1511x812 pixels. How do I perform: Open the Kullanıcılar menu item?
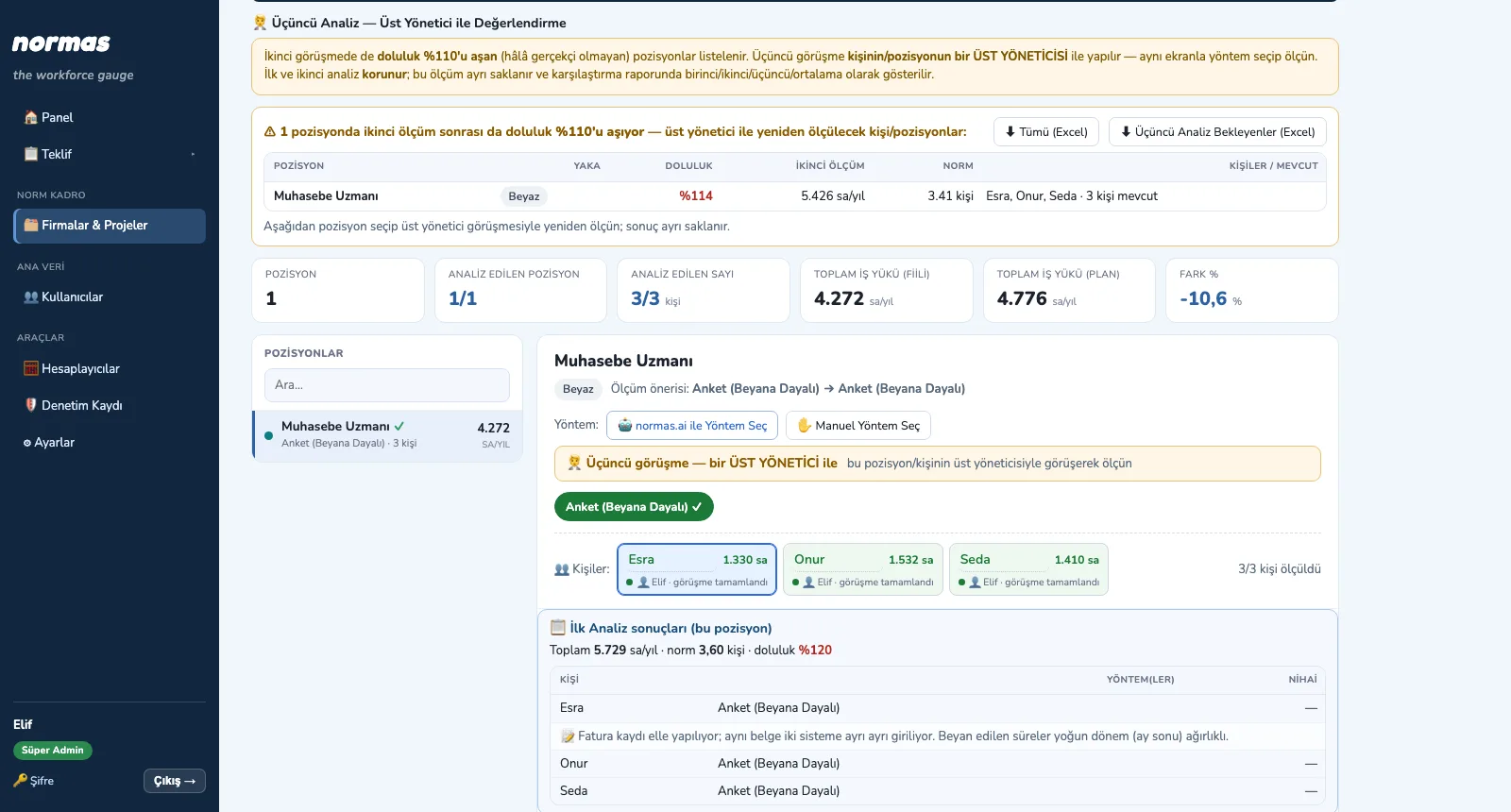110,297
